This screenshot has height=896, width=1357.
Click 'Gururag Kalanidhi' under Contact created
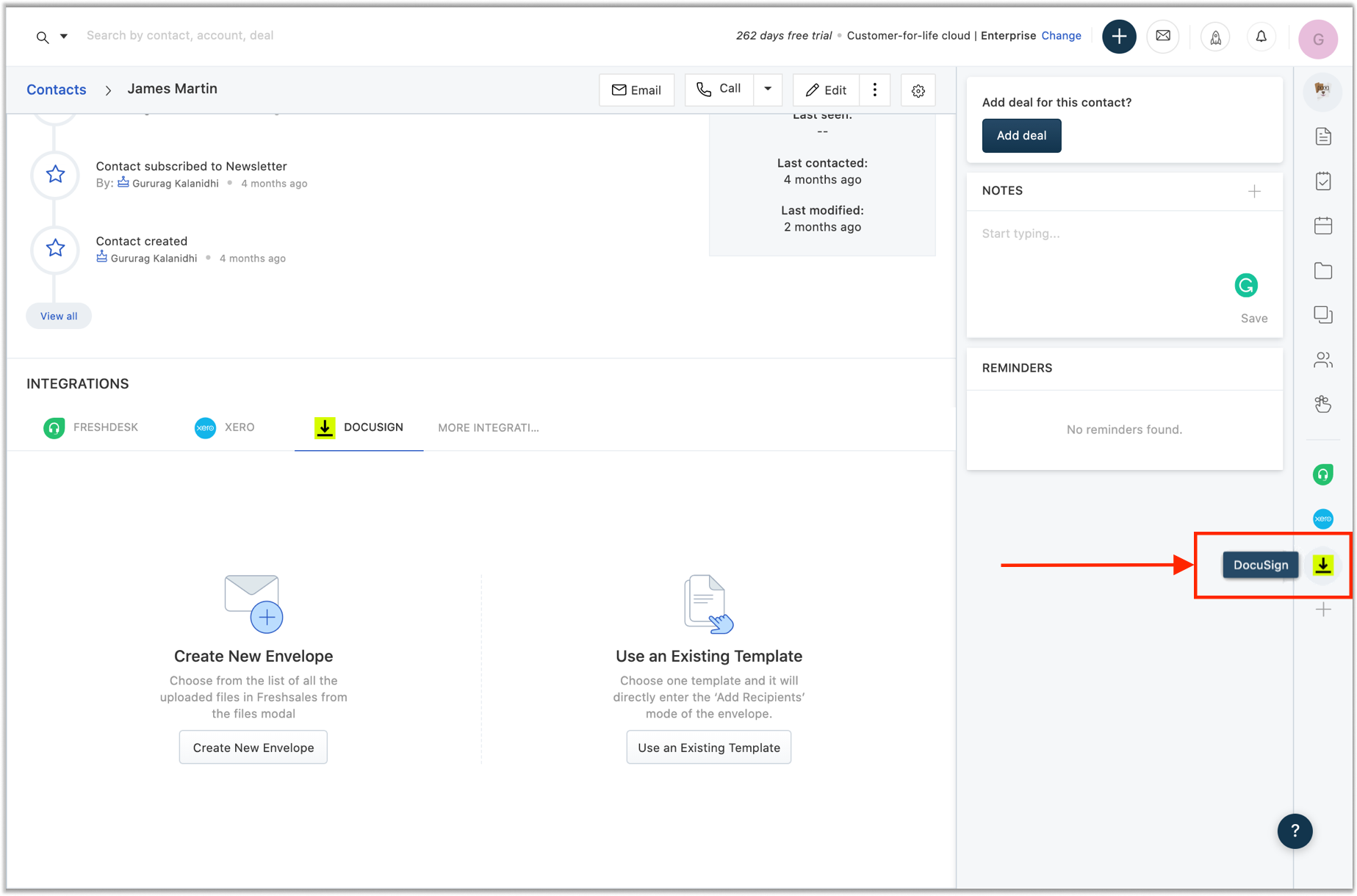pyautogui.click(x=154, y=259)
